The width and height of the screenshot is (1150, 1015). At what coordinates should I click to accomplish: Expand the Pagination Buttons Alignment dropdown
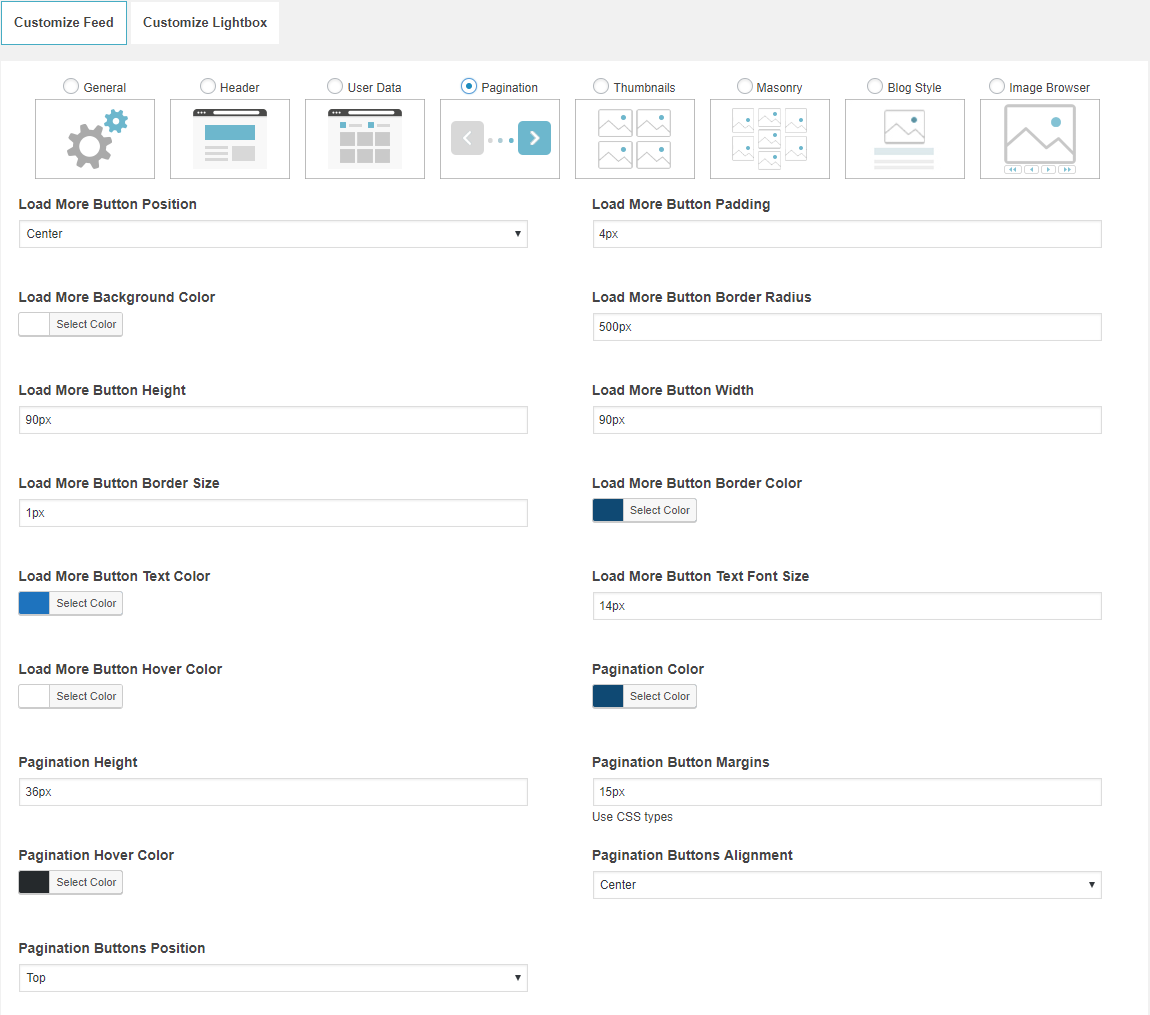847,885
